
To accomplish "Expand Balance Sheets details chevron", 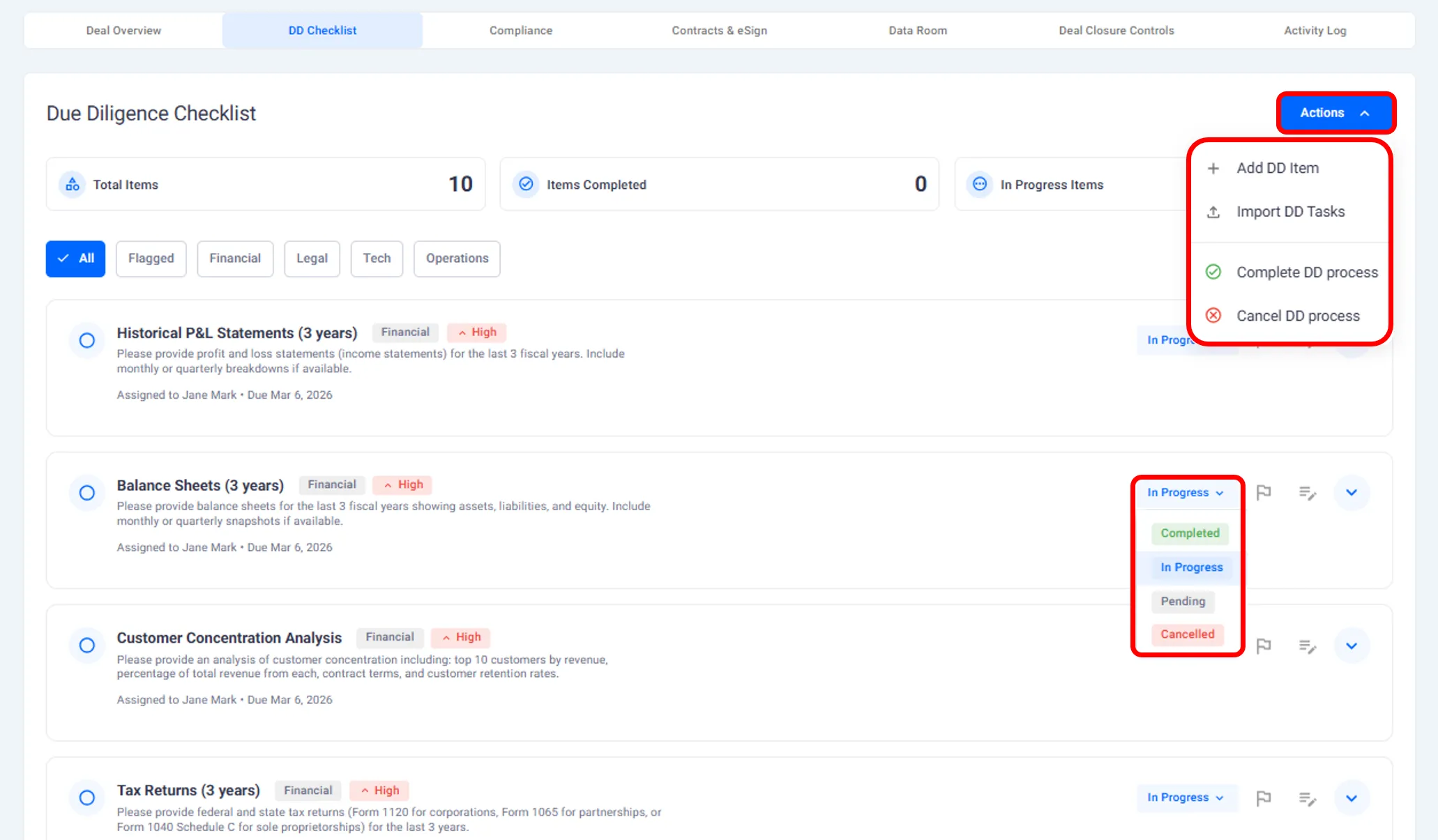I will point(1351,493).
